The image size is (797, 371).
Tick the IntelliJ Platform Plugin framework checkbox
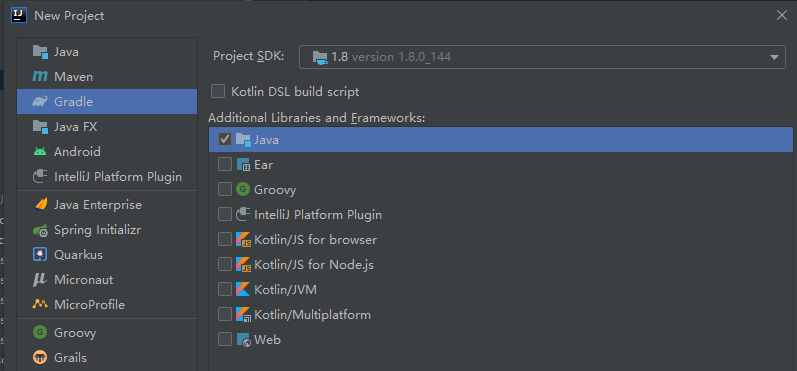point(225,214)
